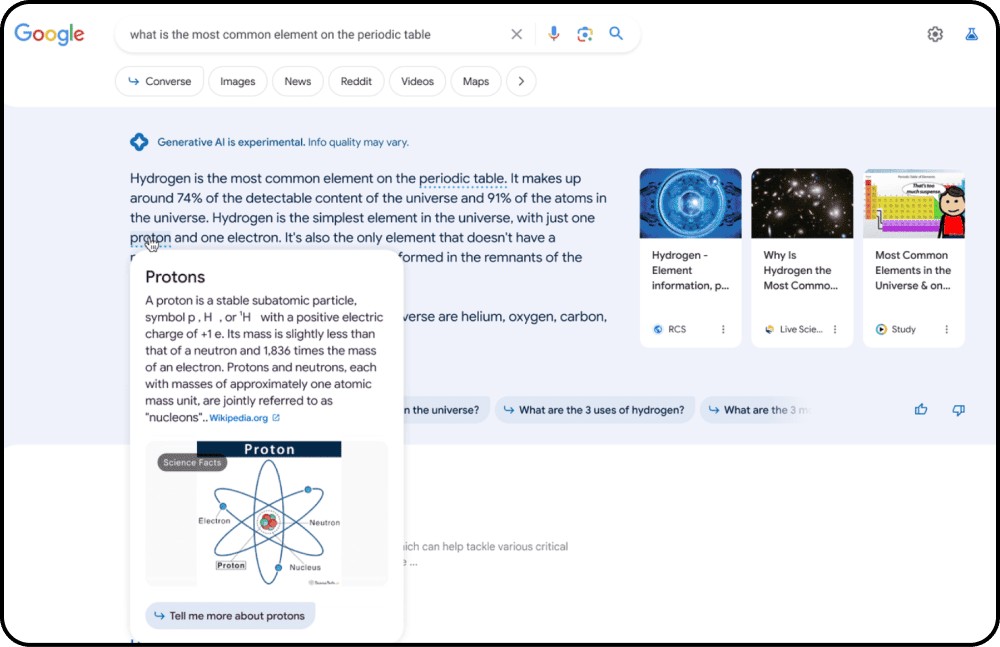Click the blue magnifier search icon
Viewport: 1000px width, 647px height.
(615, 33)
